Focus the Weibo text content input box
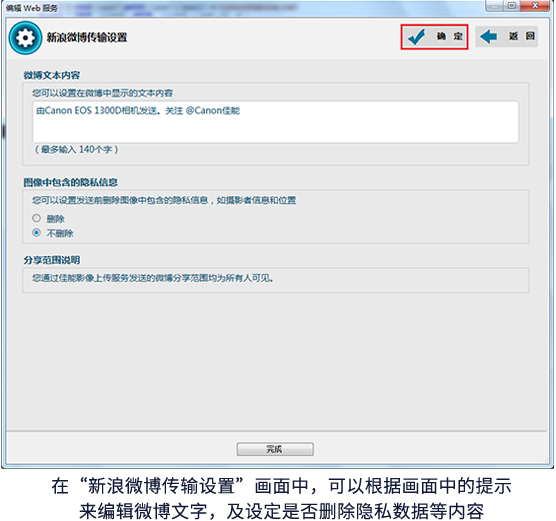Viewport: 556px width, 521px height. [x=276, y=122]
